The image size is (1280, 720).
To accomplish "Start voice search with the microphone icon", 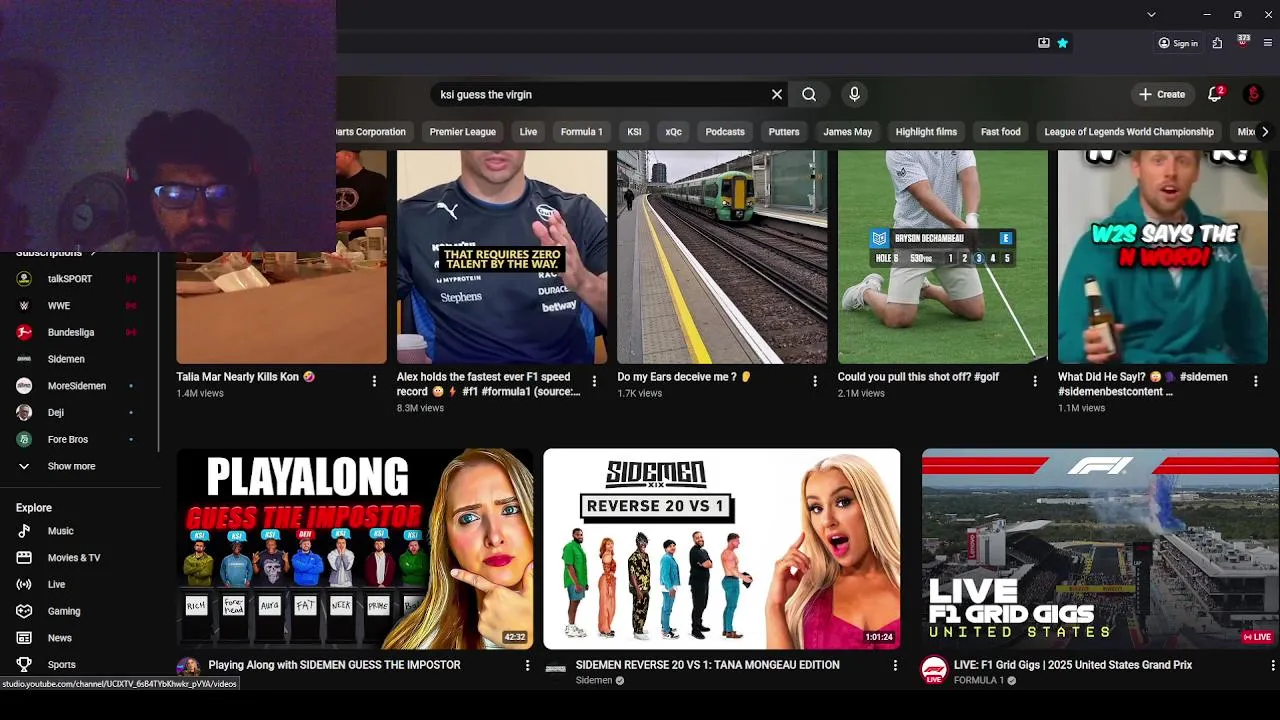I will (x=854, y=94).
